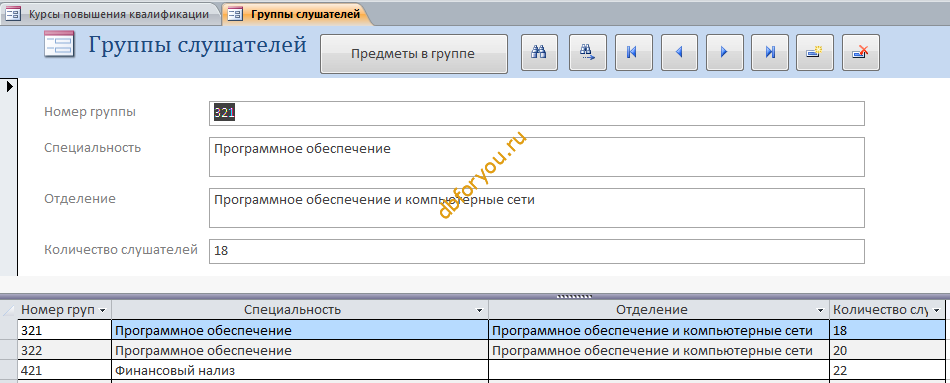Click the Find binoculars icon
Image resolution: width=950 pixels, height=383 pixels.
[539, 53]
